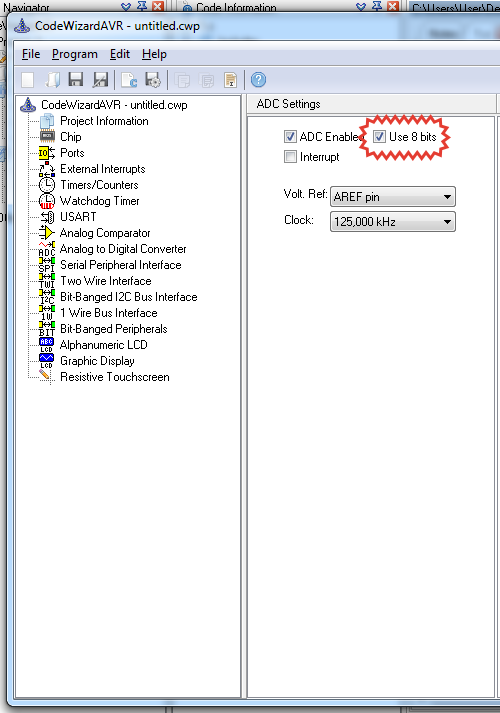Image resolution: width=500 pixels, height=713 pixels.
Task: Click the Chip icon in tree
Action: click(46, 136)
